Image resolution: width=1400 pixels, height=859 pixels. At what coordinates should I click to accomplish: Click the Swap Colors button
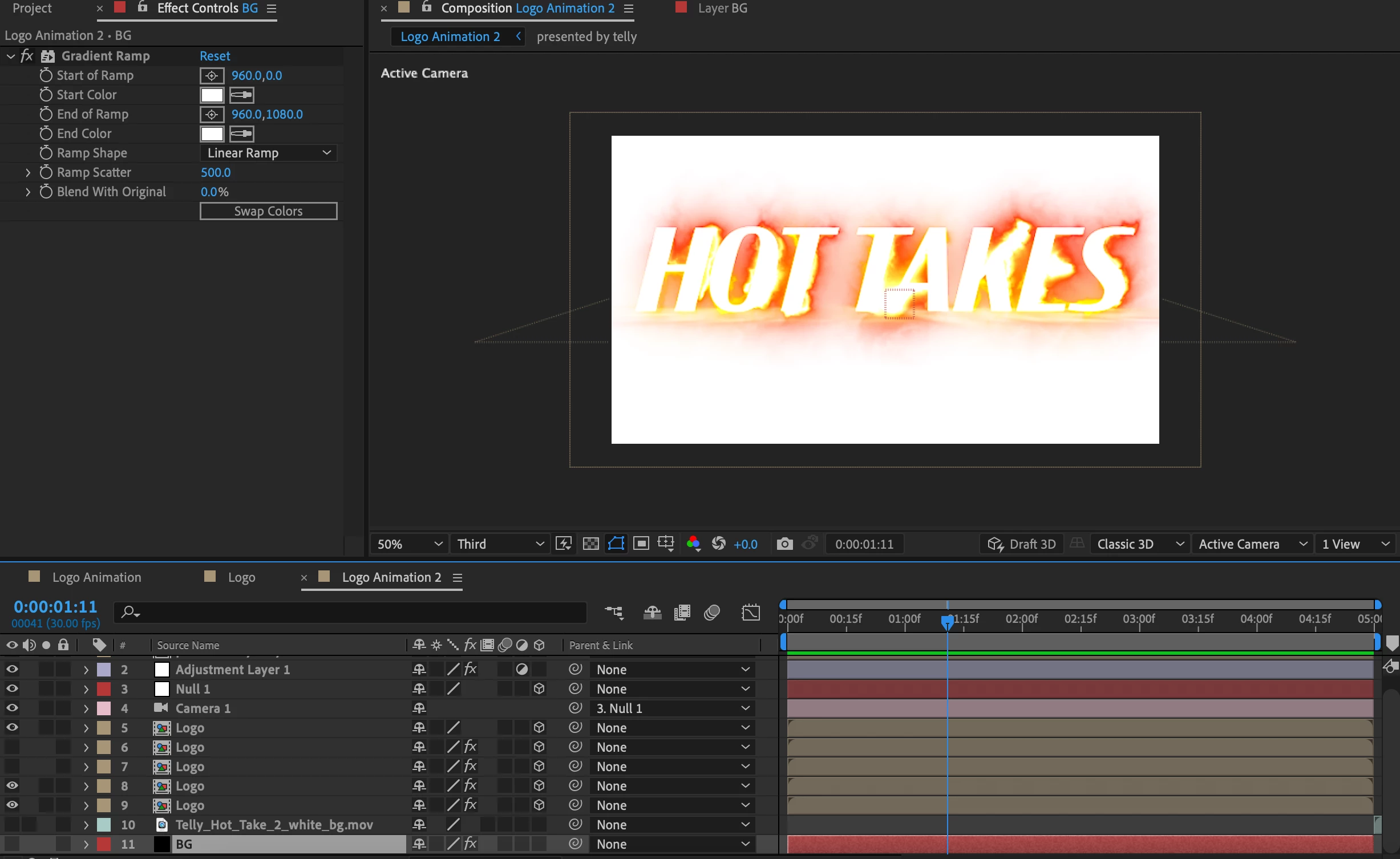(x=268, y=211)
